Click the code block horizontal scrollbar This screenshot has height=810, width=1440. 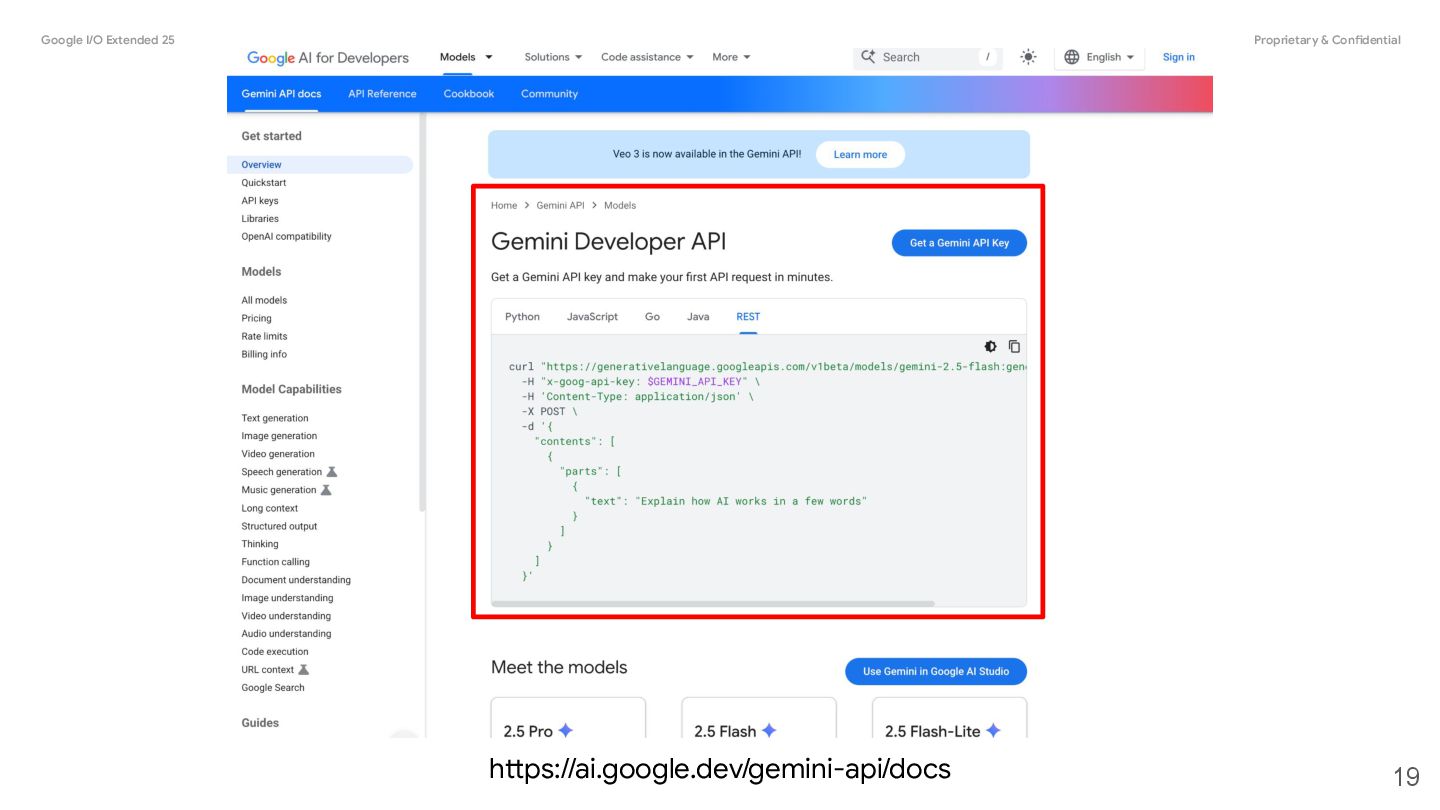(713, 604)
